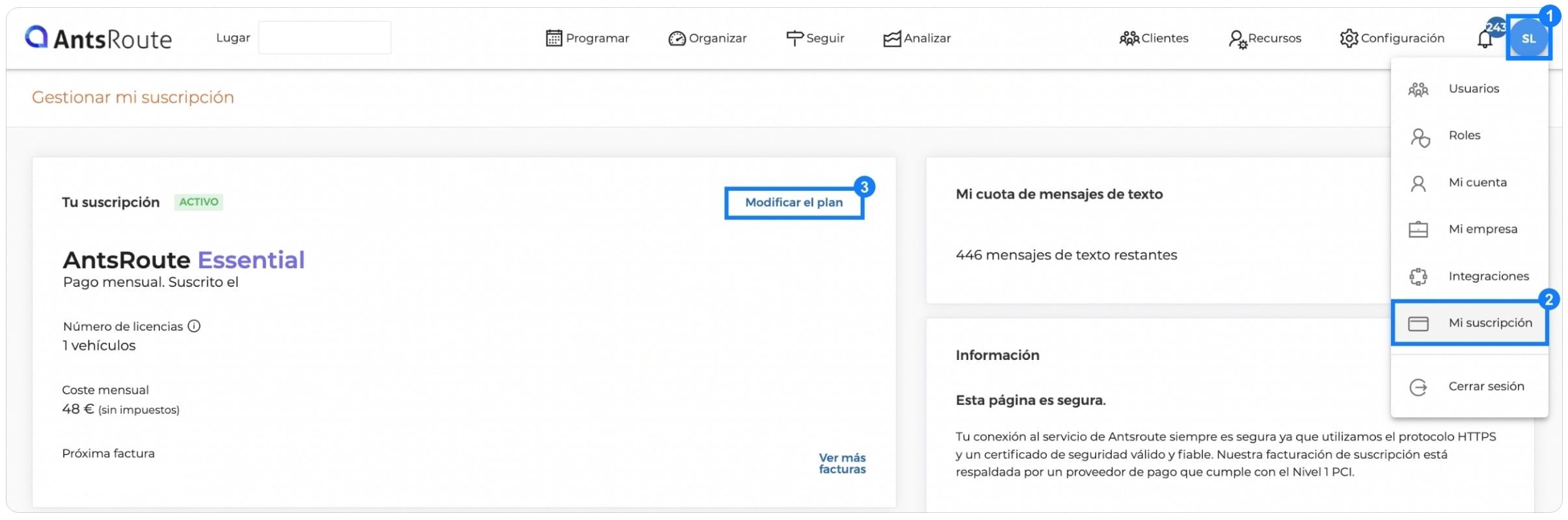Select Mi empresa menu entry
Image resolution: width=1568 pixels, height=520 pixels.
(x=1470, y=230)
